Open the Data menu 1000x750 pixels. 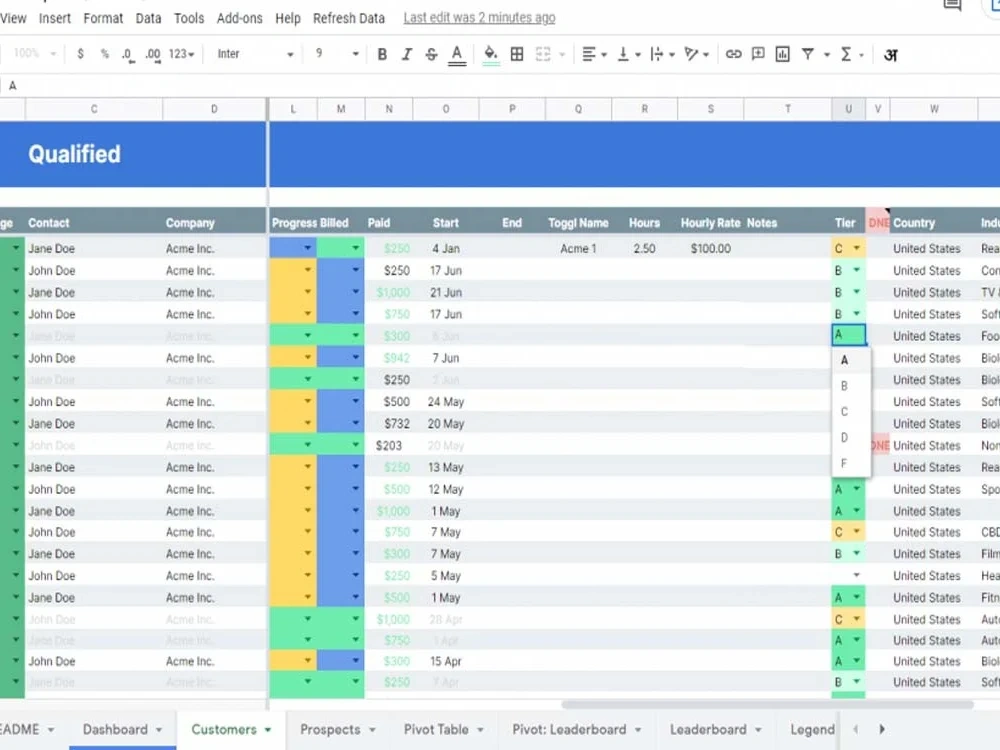pos(148,17)
